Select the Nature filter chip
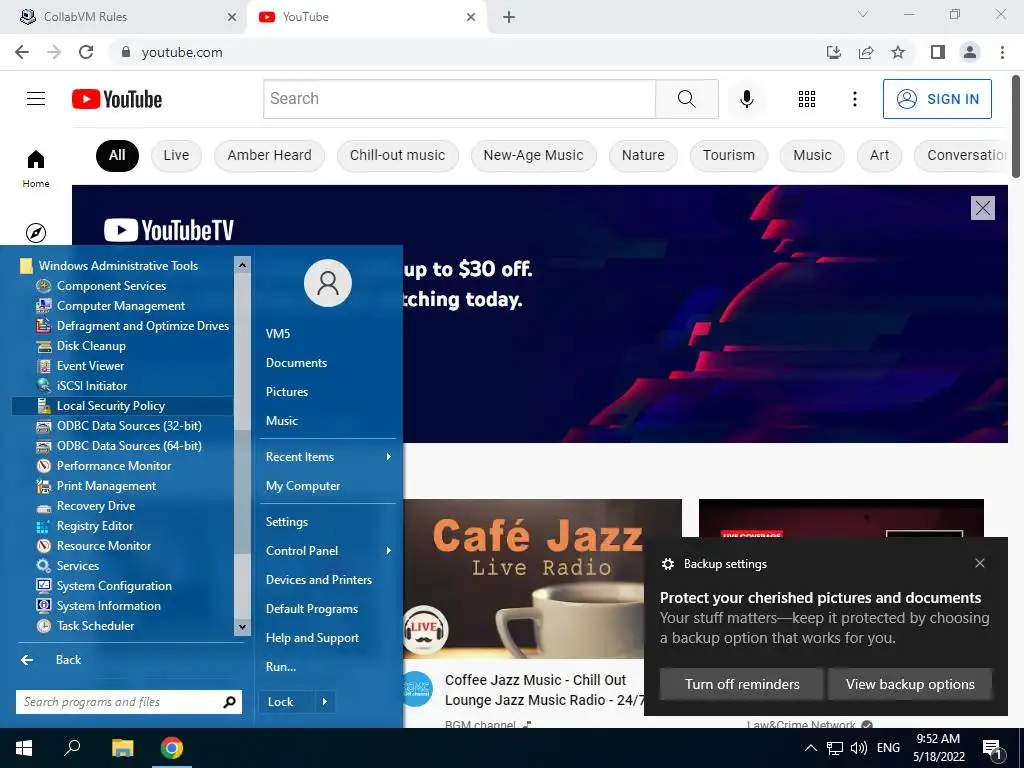The image size is (1024, 768). point(643,155)
